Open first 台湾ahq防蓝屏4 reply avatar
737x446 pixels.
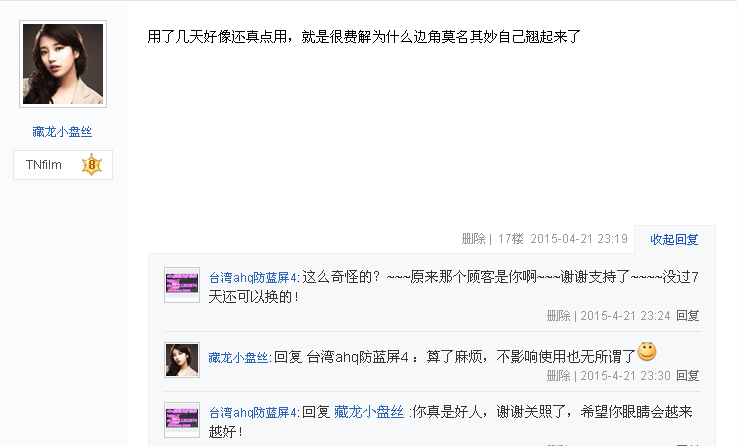(x=182, y=285)
